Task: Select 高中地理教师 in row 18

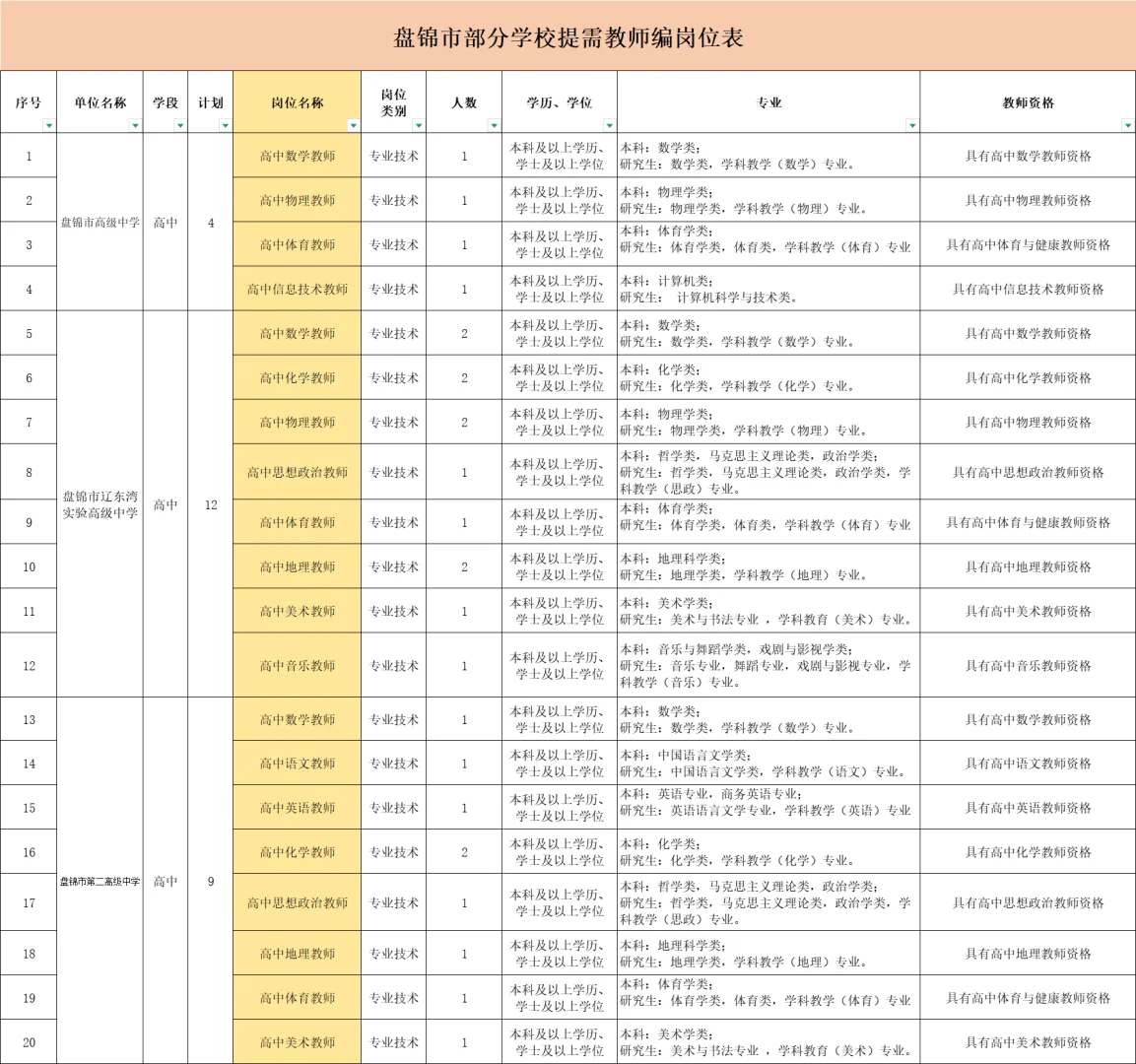Action: pyautogui.click(x=297, y=954)
